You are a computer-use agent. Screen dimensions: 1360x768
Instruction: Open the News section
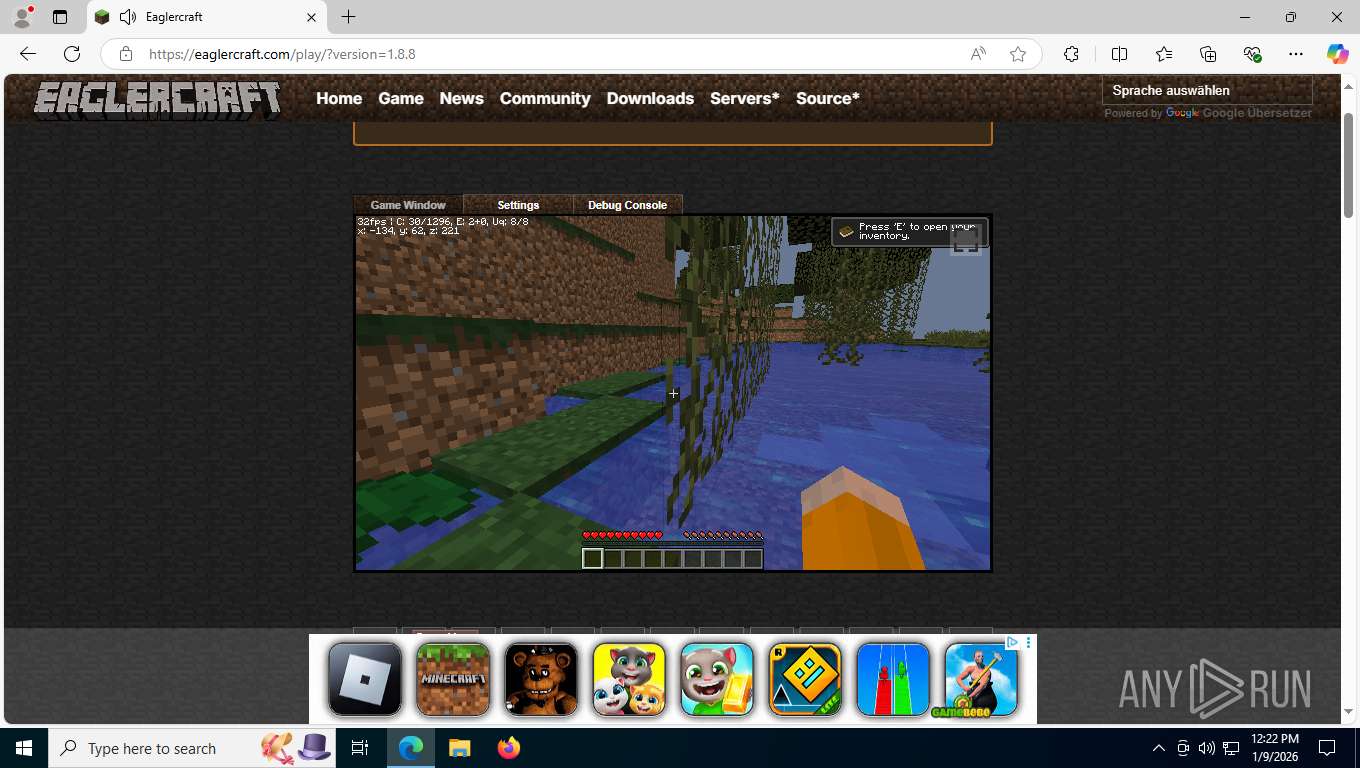[x=461, y=98]
